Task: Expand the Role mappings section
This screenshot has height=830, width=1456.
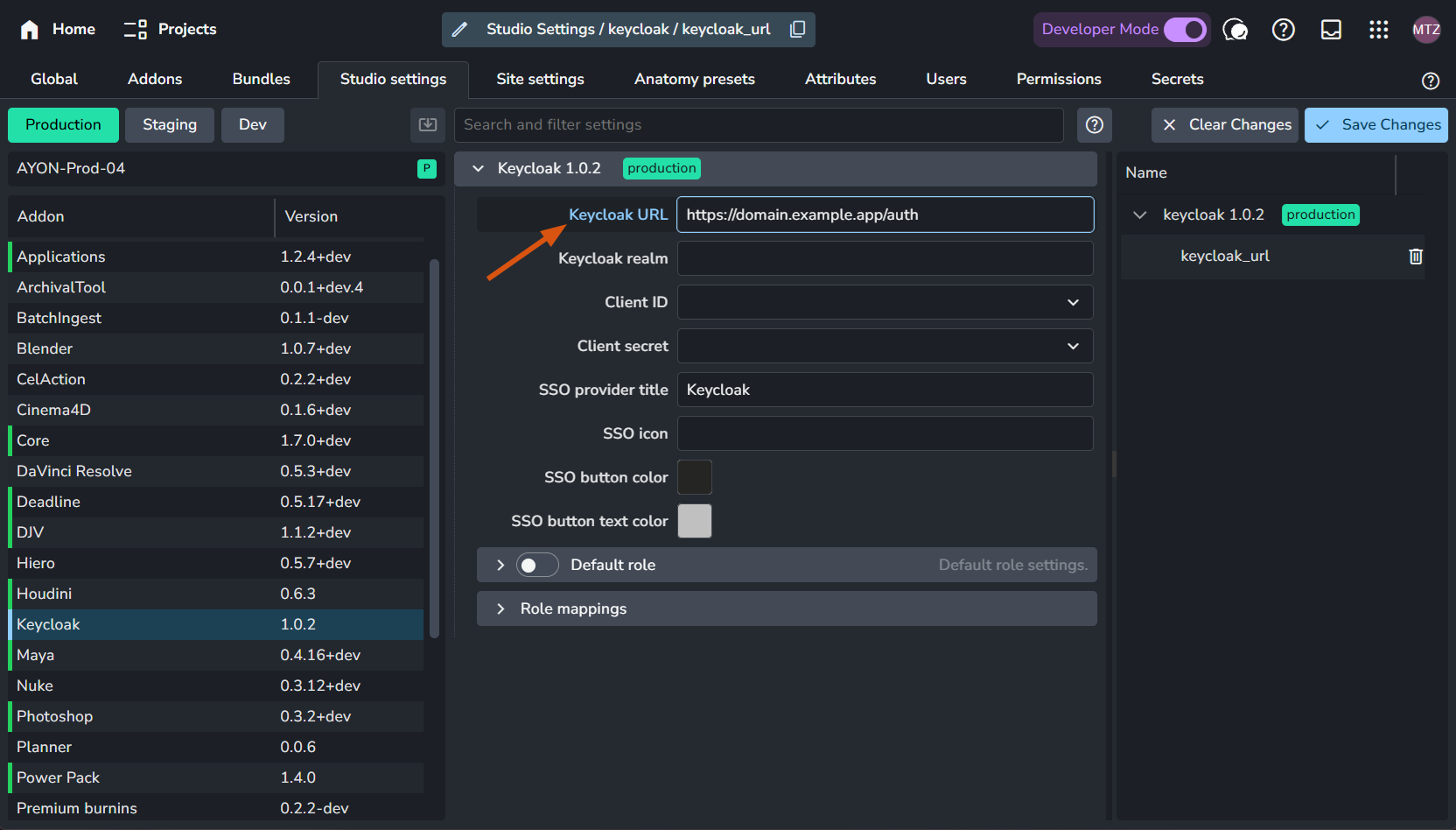Action: pyautogui.click(x=573, y=608)
